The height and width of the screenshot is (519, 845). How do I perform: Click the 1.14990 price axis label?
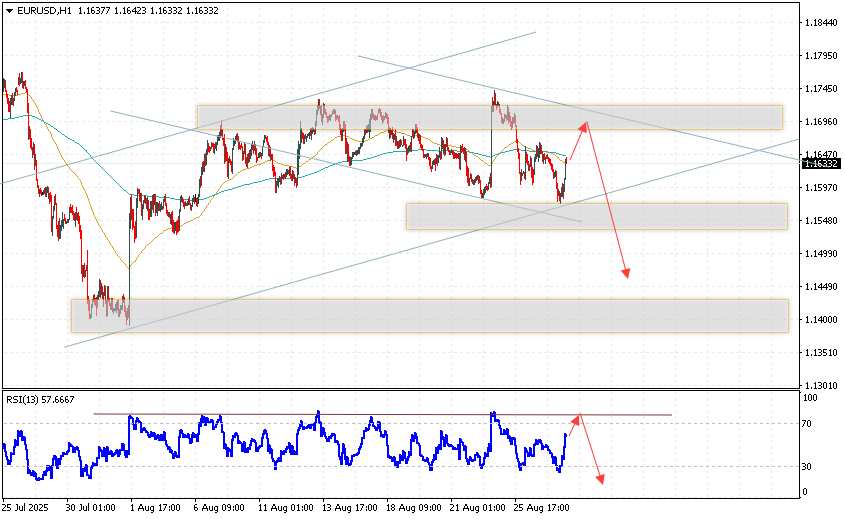click(x=821, y=253)
